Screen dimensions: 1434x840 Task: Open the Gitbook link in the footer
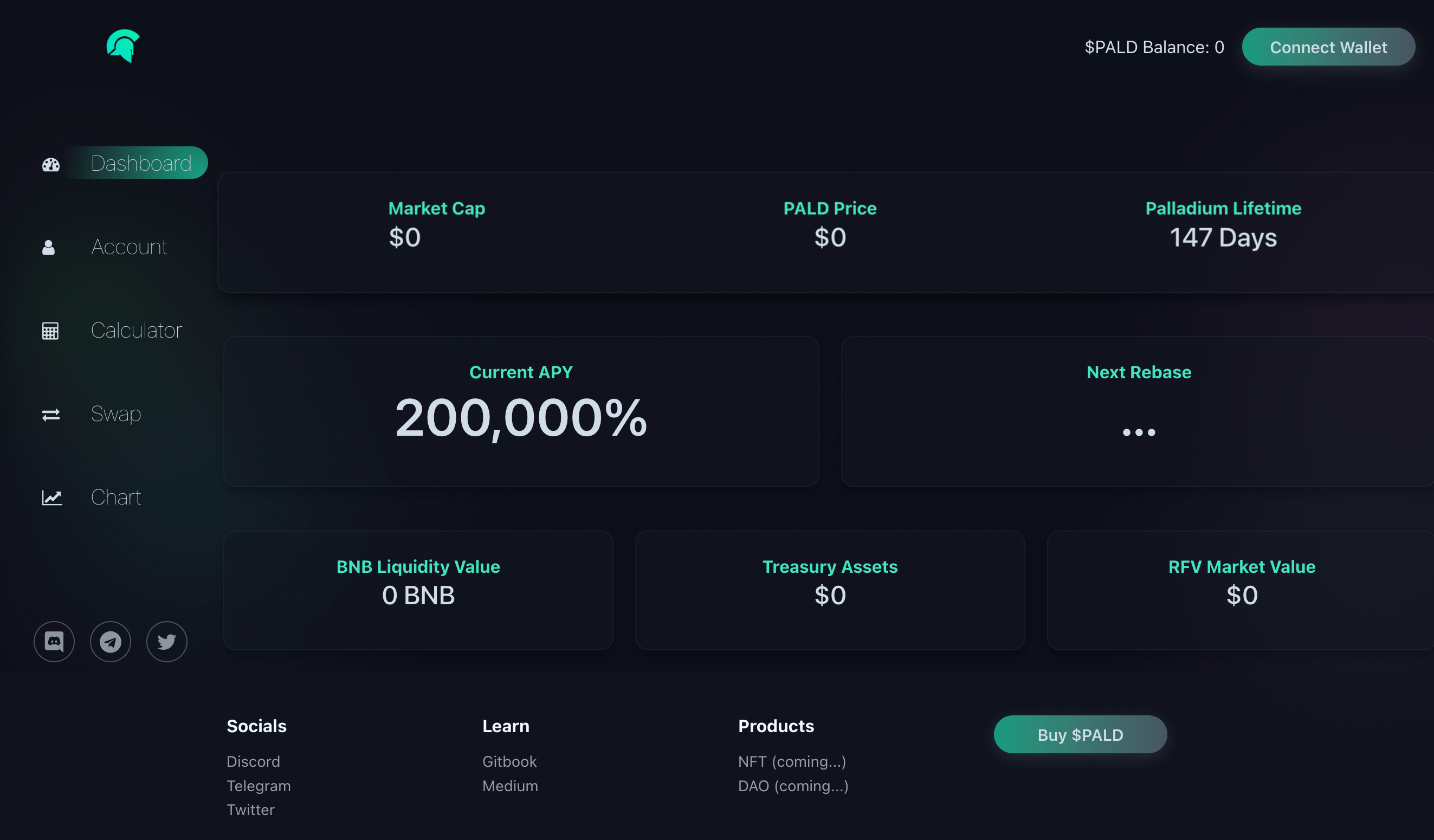509,761
